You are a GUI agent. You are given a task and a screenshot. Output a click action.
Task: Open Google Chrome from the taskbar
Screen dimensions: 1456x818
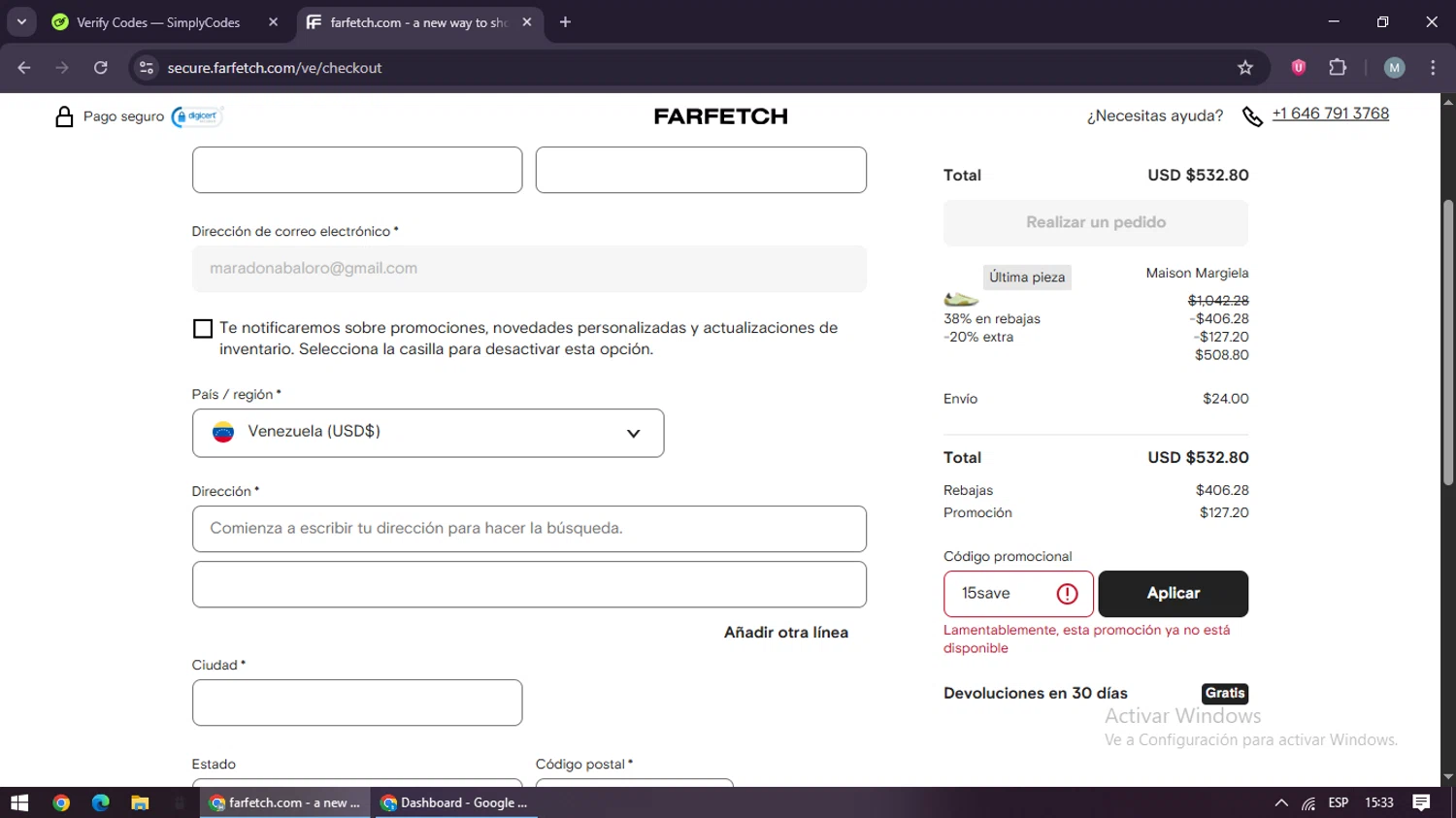click(x=61, y=802)
